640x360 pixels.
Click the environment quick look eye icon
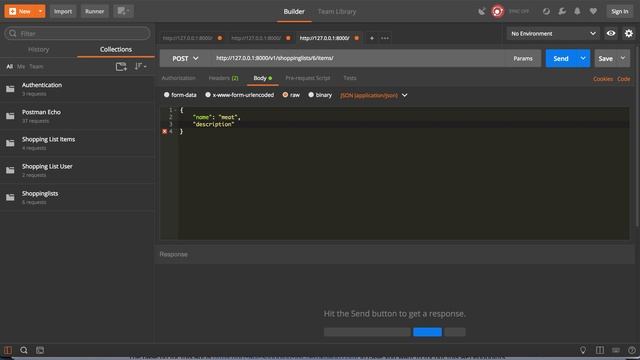coord(611,33)
